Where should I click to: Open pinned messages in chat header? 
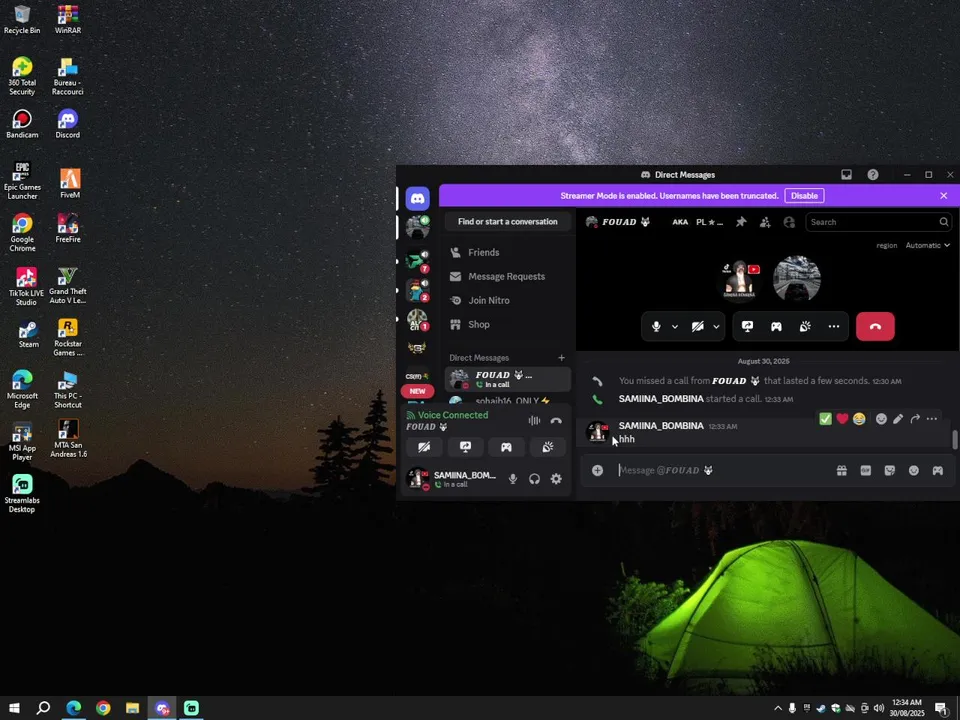(741, 222)
